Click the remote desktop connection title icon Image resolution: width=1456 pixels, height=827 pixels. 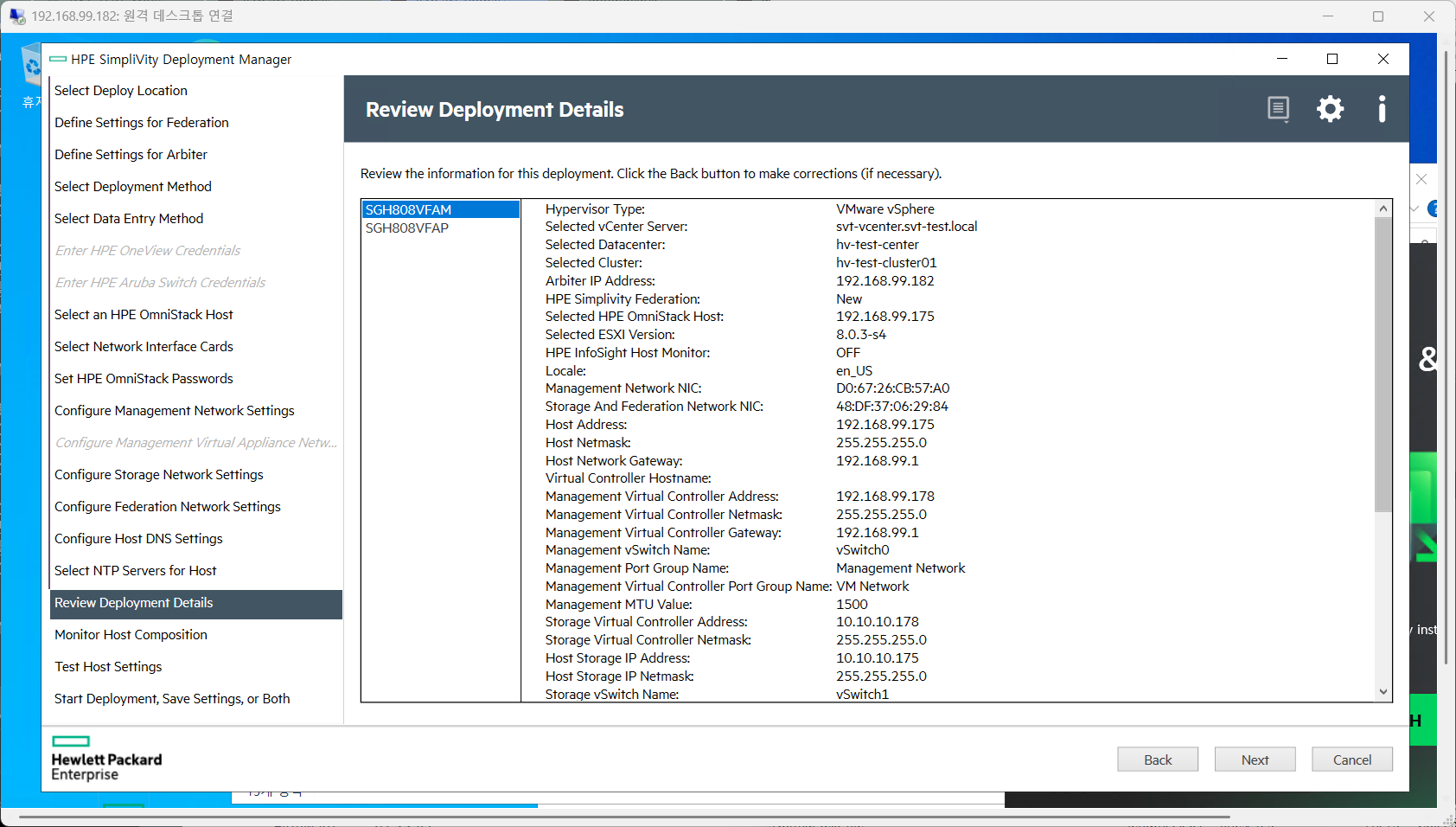click(x=17, y=16)
